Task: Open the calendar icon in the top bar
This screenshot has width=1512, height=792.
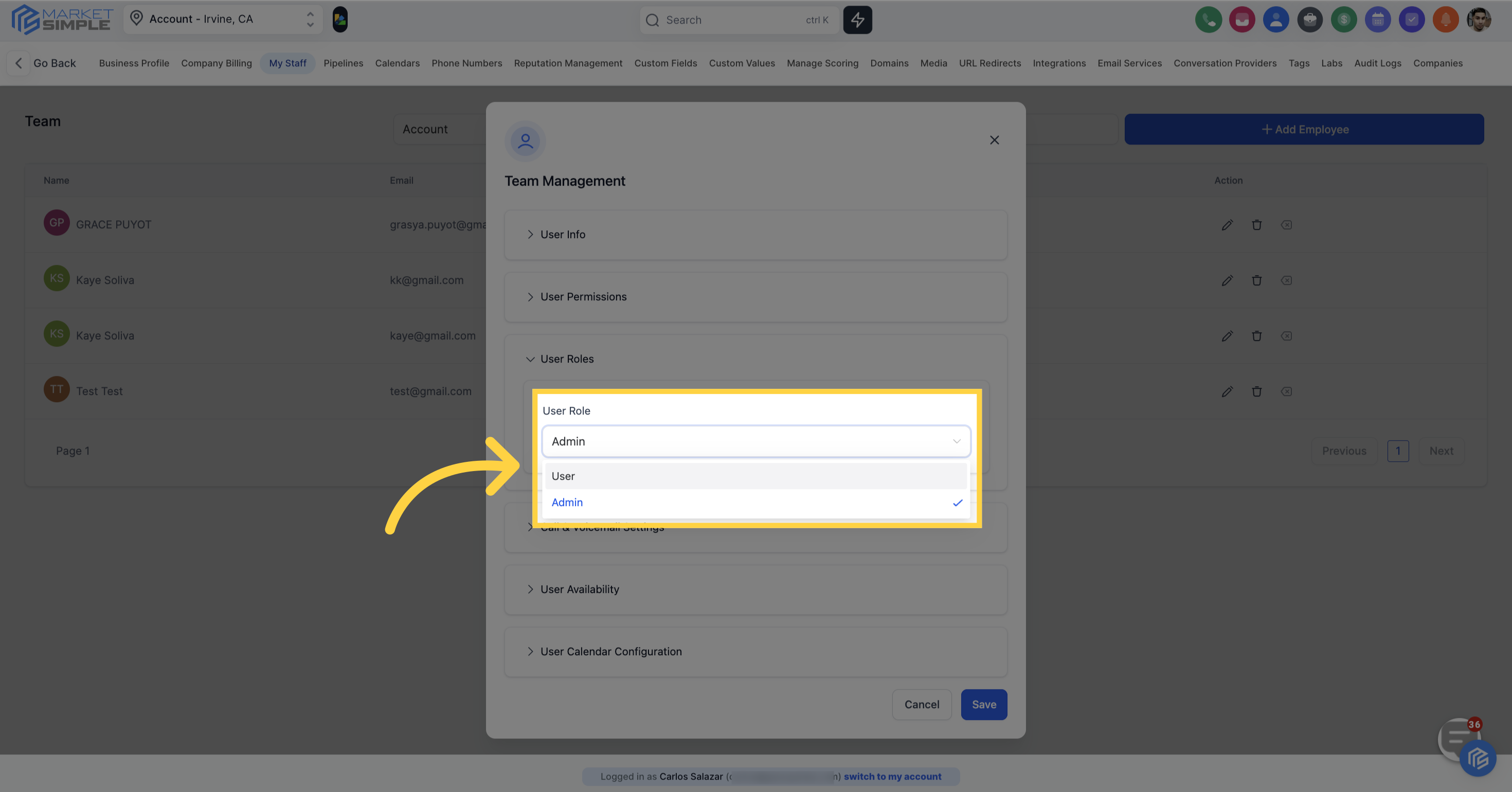Action: 1378,20
